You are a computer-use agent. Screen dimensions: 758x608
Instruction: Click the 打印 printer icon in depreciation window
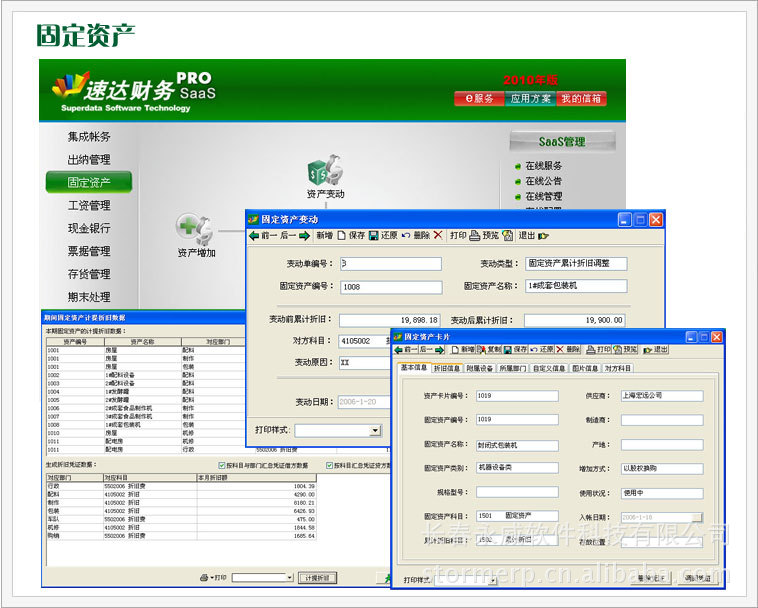pos(204,578)
